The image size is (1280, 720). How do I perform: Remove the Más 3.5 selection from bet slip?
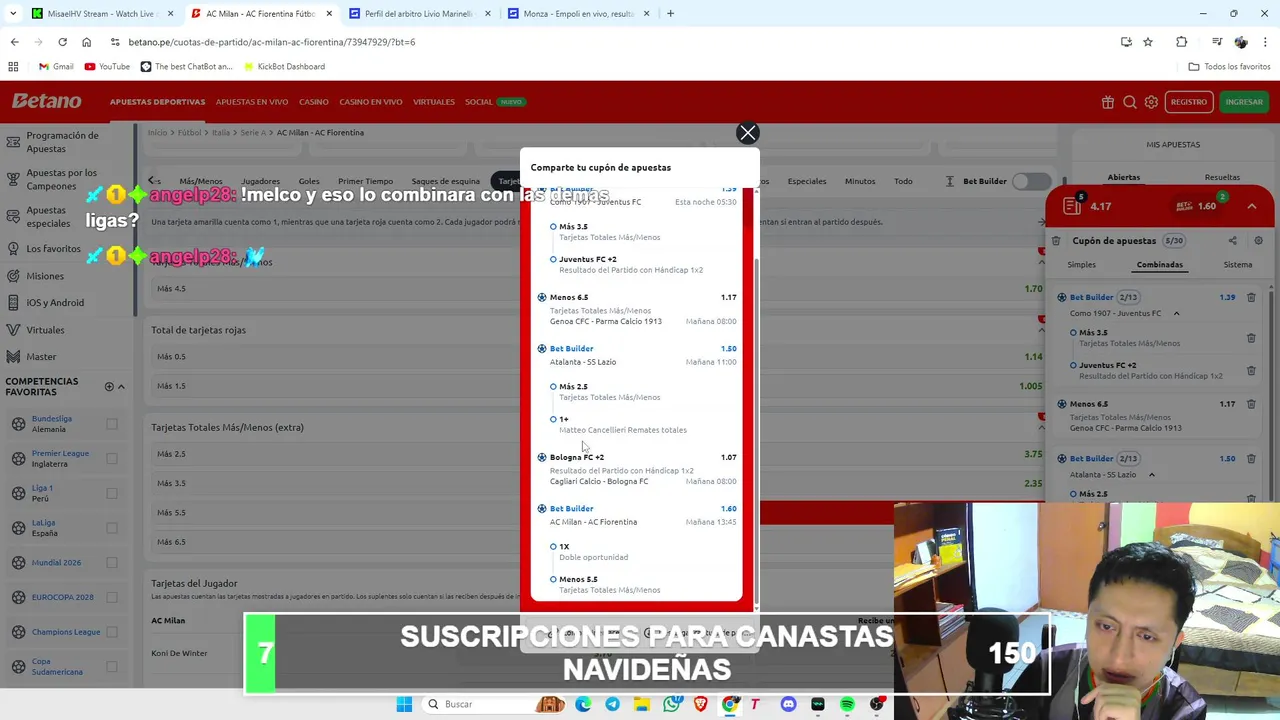tap(1251, 338)
